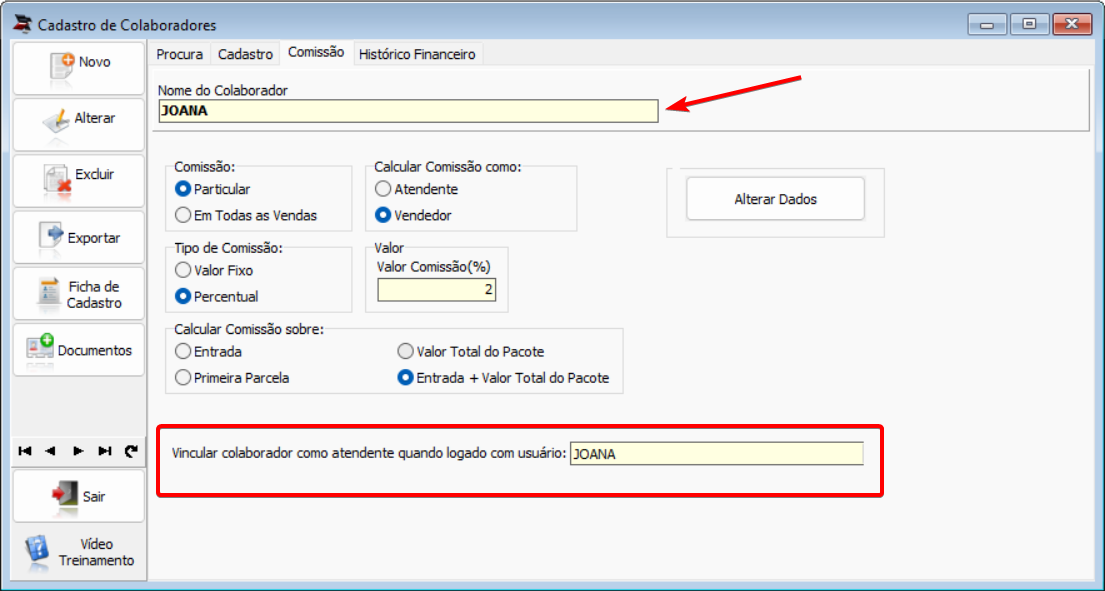The image size is (1105, 591).
Task: Click the linked user field showing JOANA
Action: tap(717, 454)
